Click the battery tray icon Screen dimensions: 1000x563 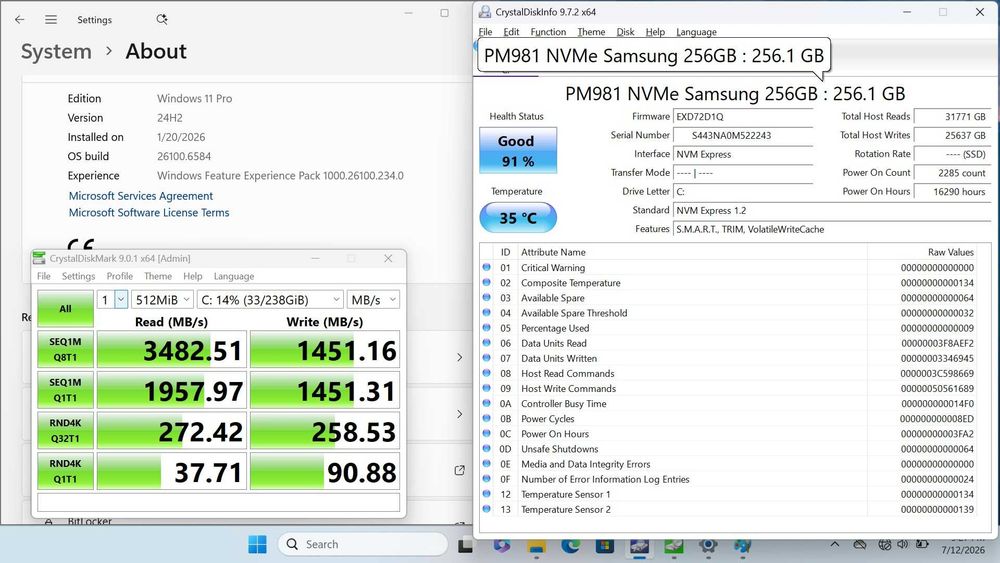pos(922,545)
